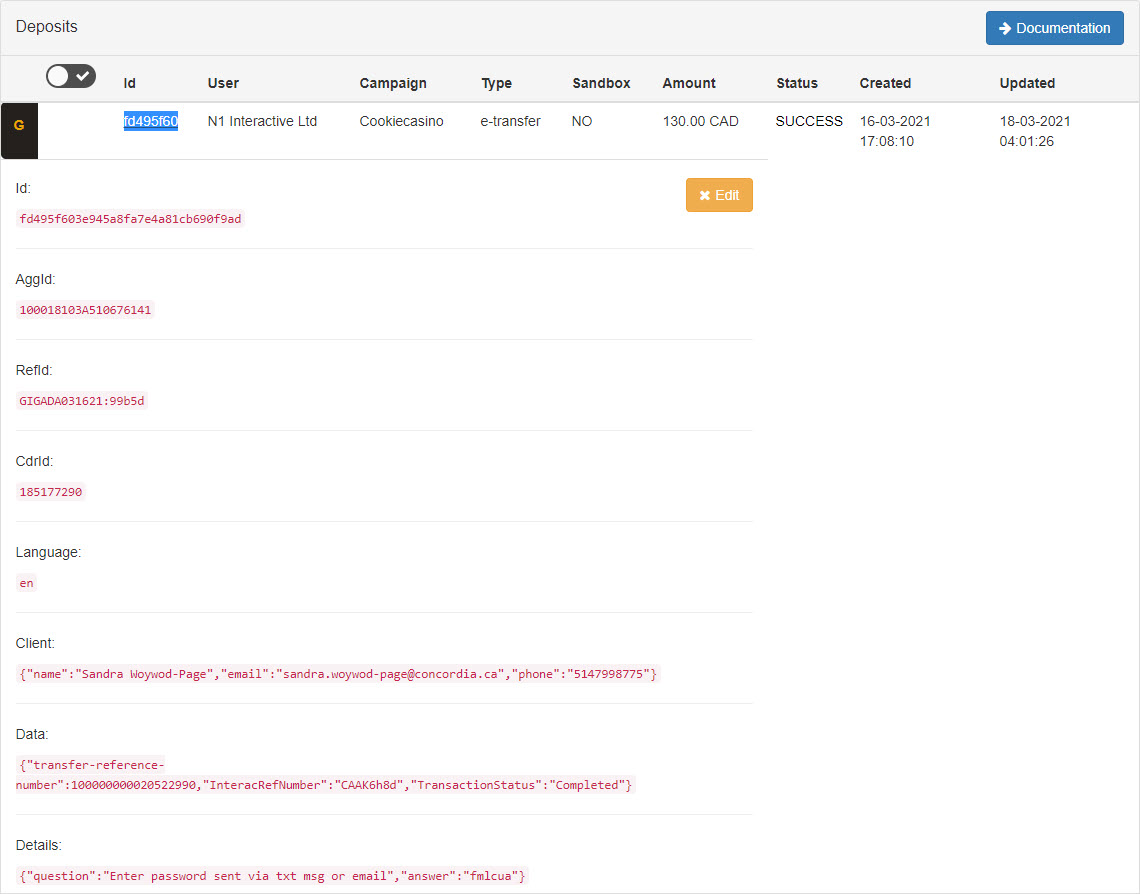Click the amount 130.00 CAD
The height and width of the screenshot is (894, 1140).
pyautogui.click(x=700, y=121)
